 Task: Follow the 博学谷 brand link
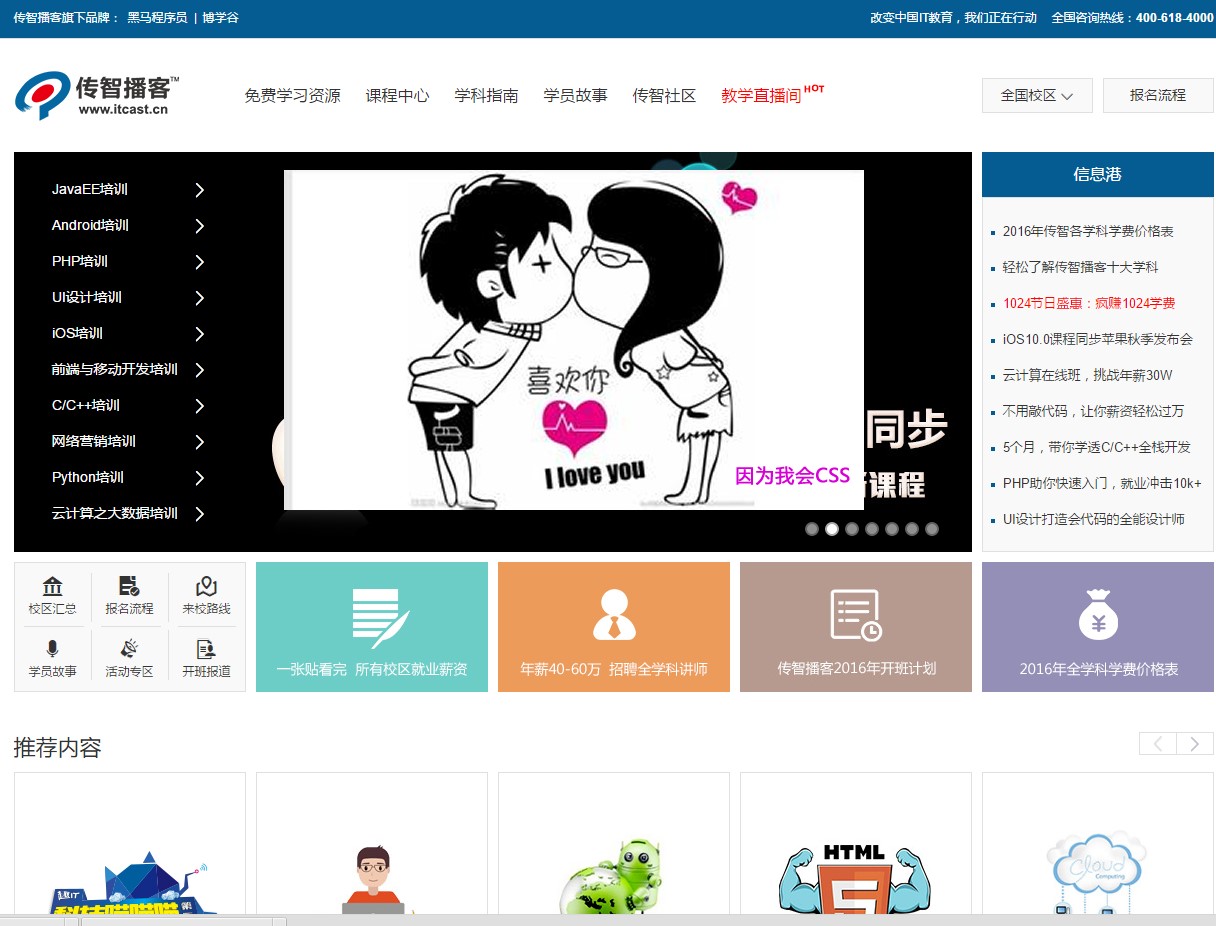[220, 18]
